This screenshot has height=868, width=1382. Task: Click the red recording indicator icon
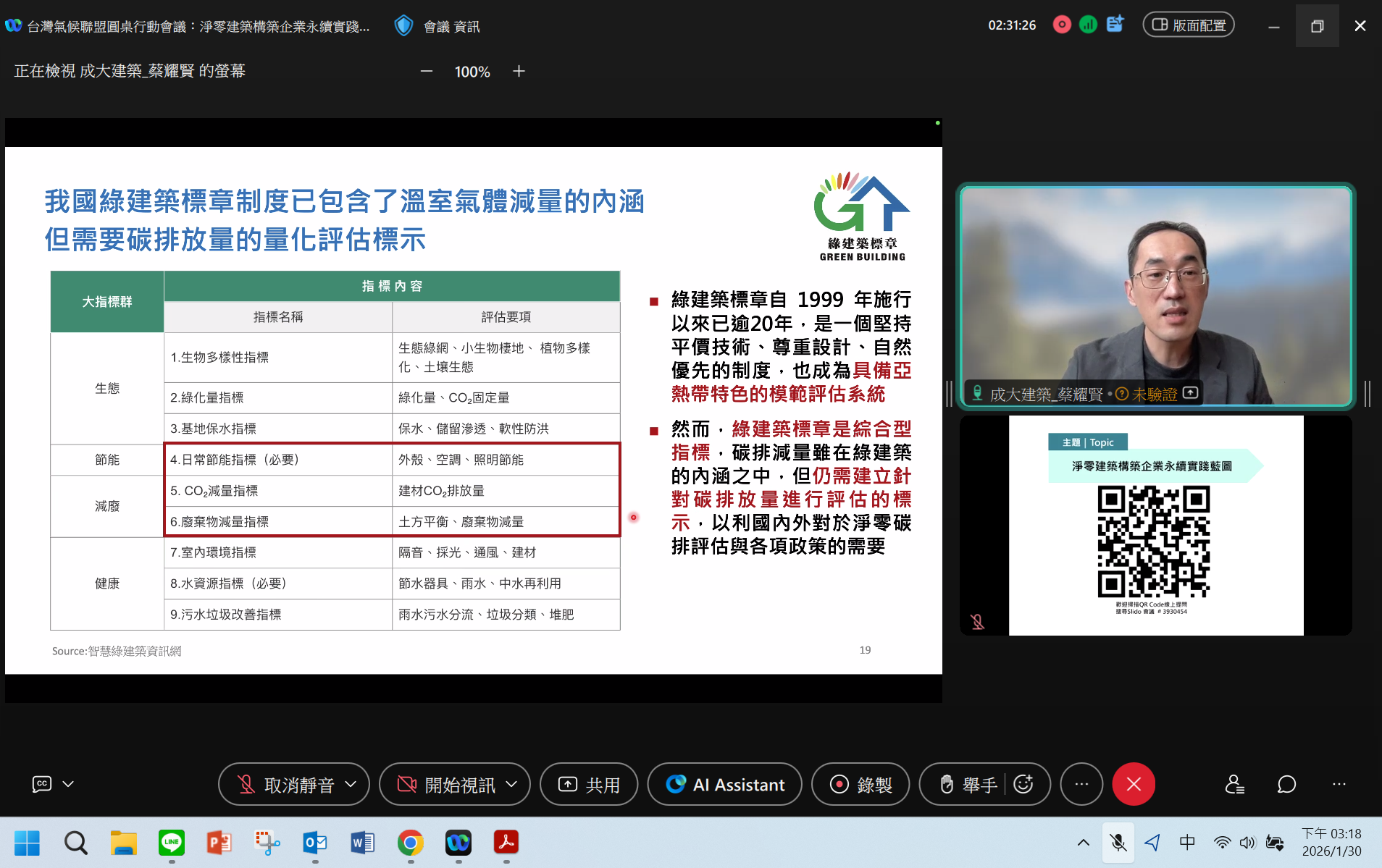click(1062, 25)
